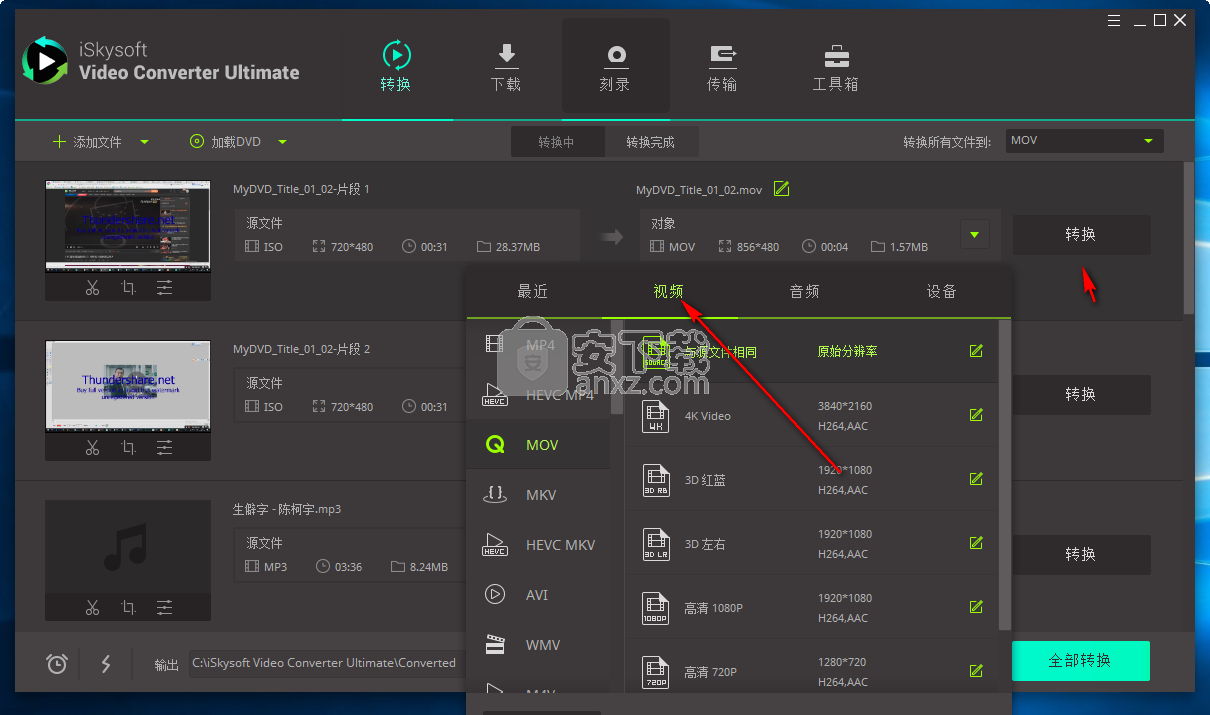Click the output path field
This screenshot has height=715, width=1210.
pyautogui.click(x=328, y=663)
